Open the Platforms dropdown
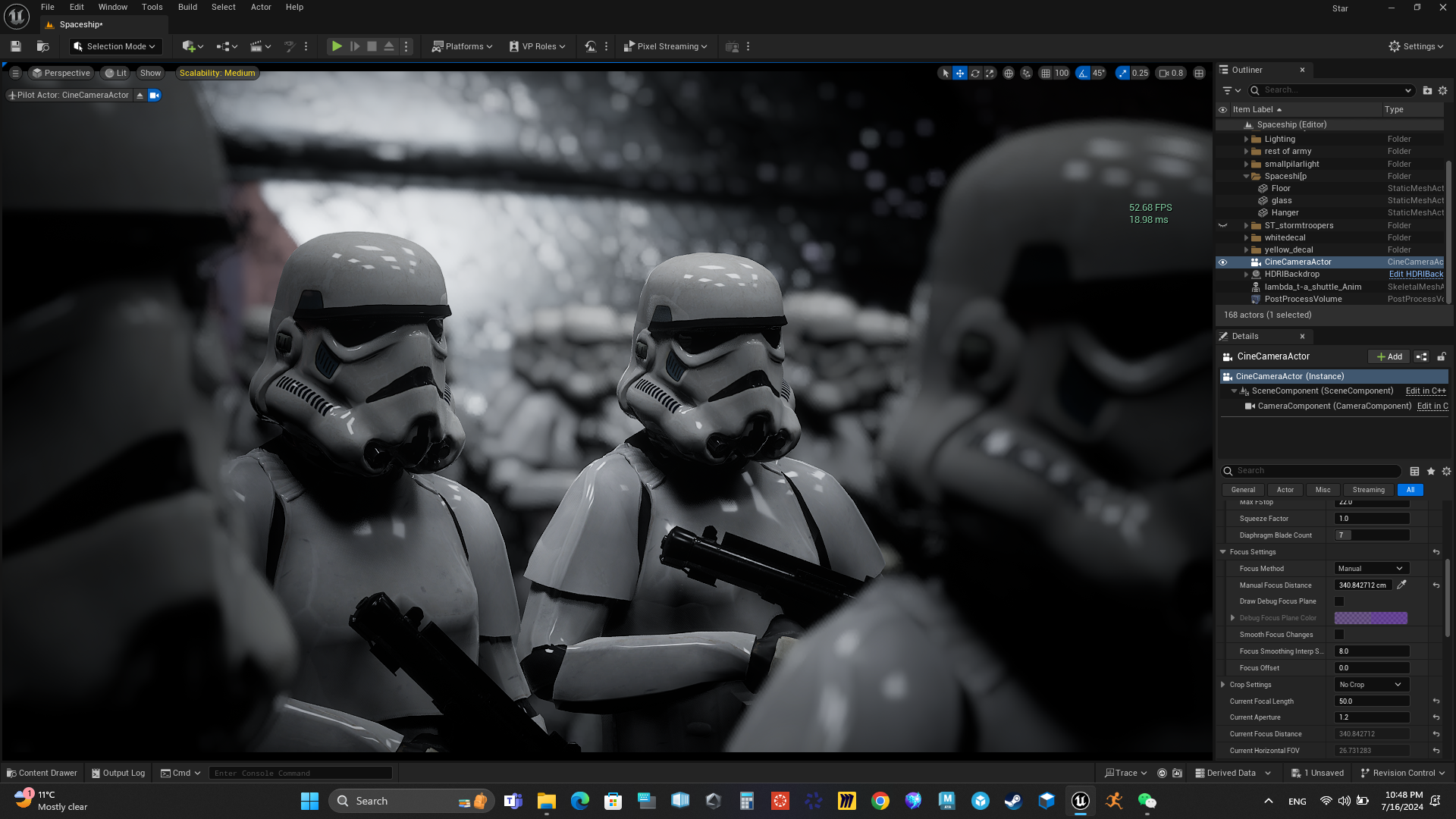Viewport: 1456px width, 819px height. (462, 46)
